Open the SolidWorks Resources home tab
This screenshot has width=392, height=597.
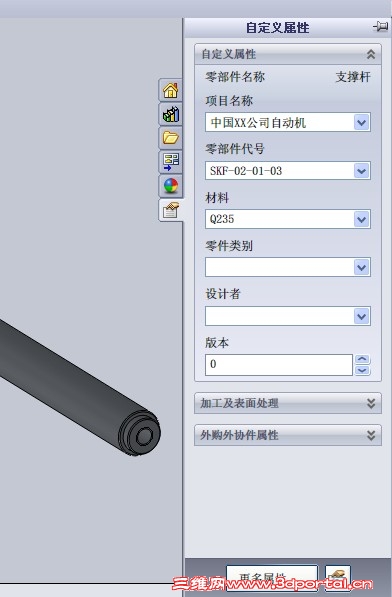(x=171, y=90)
